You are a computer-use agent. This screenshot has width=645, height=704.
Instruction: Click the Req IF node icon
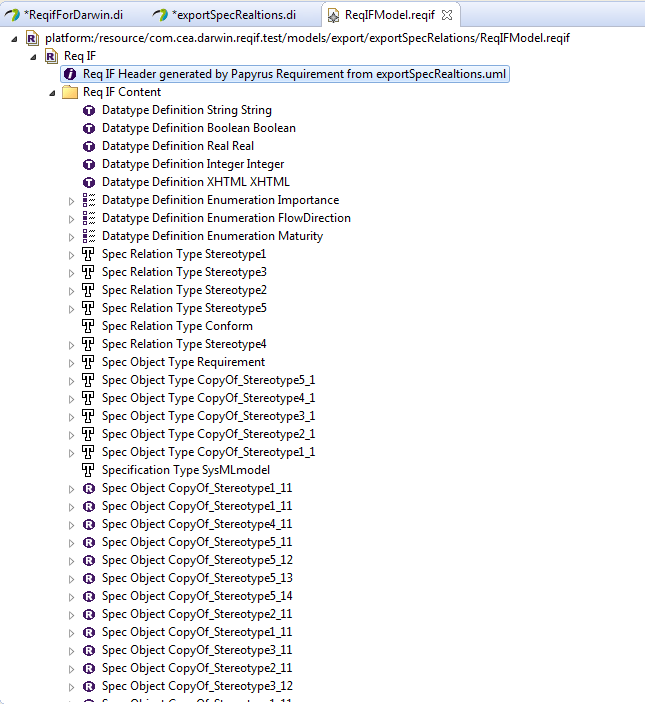pyautogui.click(x=51, y=56)
